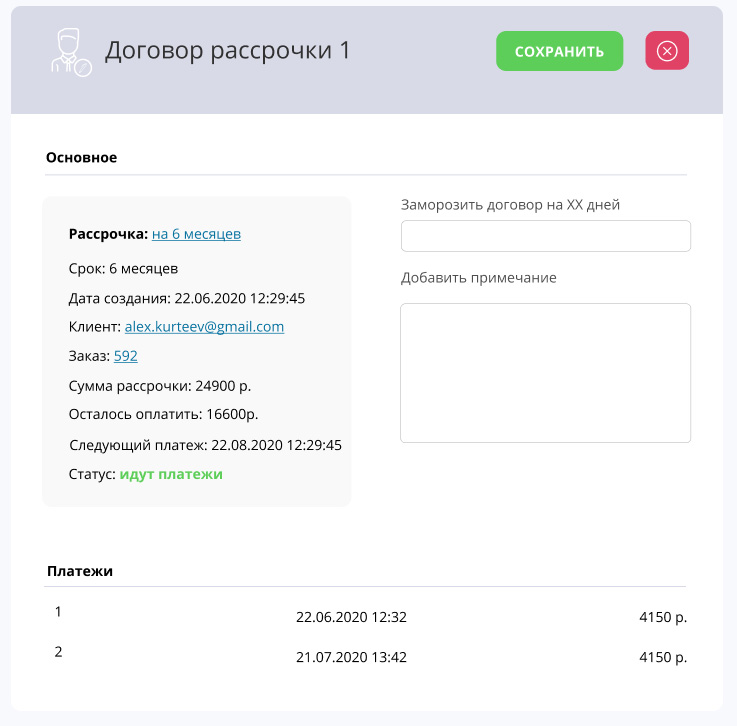
Task: Open order 592 link
Action: [125, 356]
